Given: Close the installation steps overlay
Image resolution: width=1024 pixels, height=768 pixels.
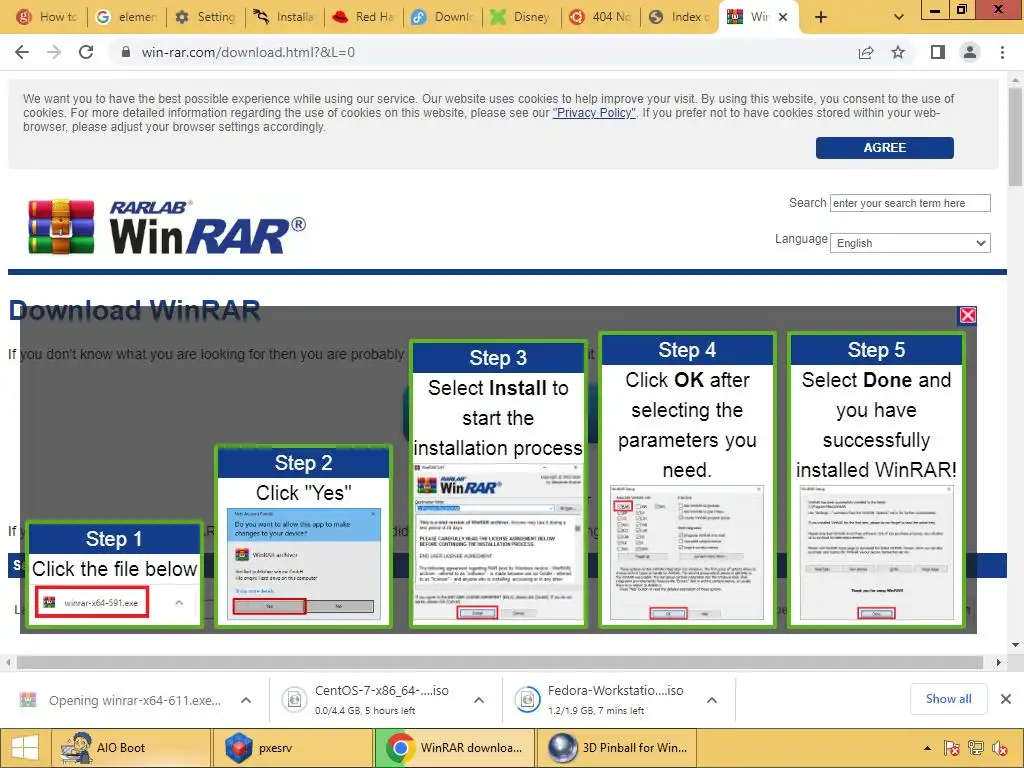Looking at the screenshot, I should (x=967, y=315).
